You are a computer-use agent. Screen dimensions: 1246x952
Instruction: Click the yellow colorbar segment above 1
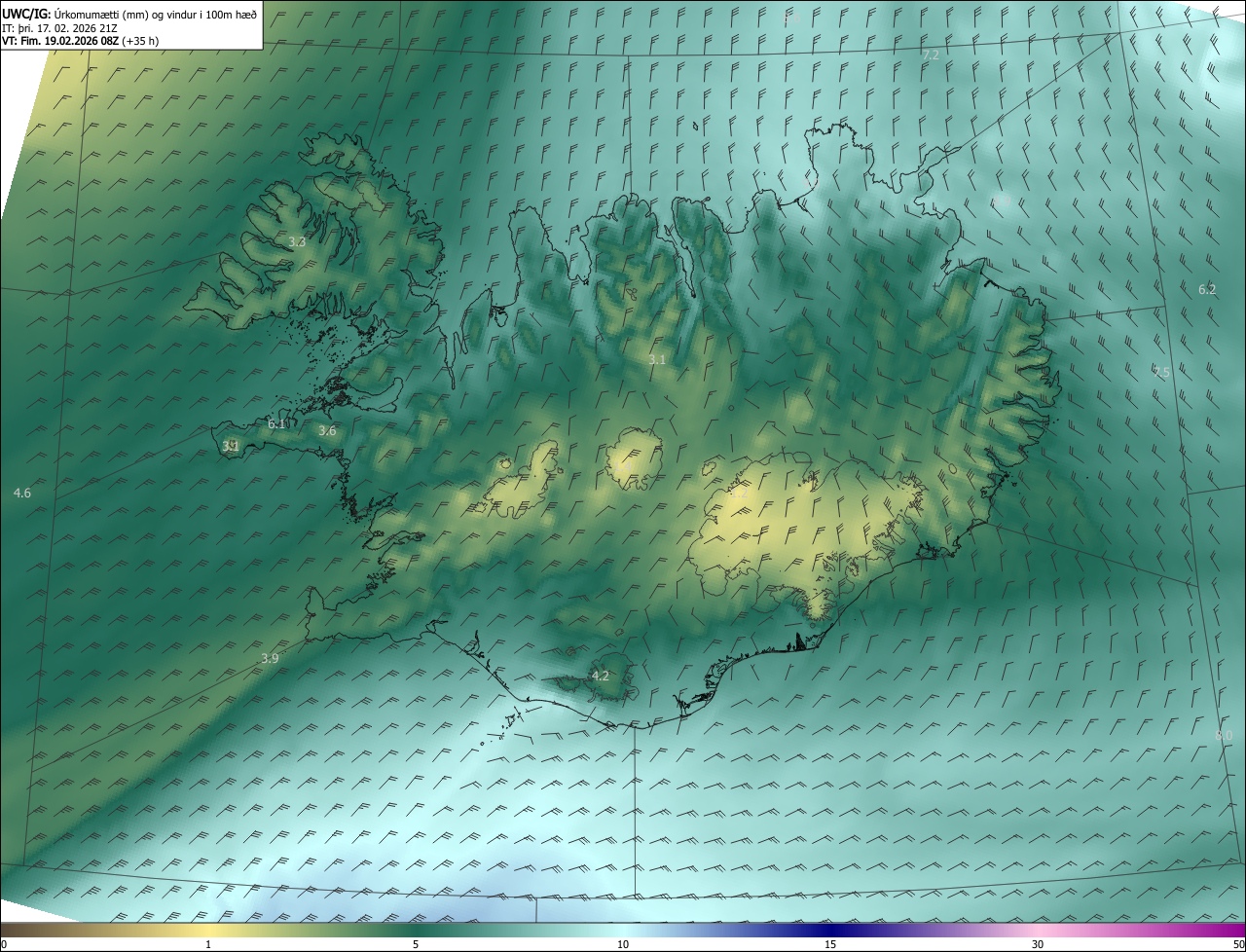pyautogui.click(x=208, y=930)
